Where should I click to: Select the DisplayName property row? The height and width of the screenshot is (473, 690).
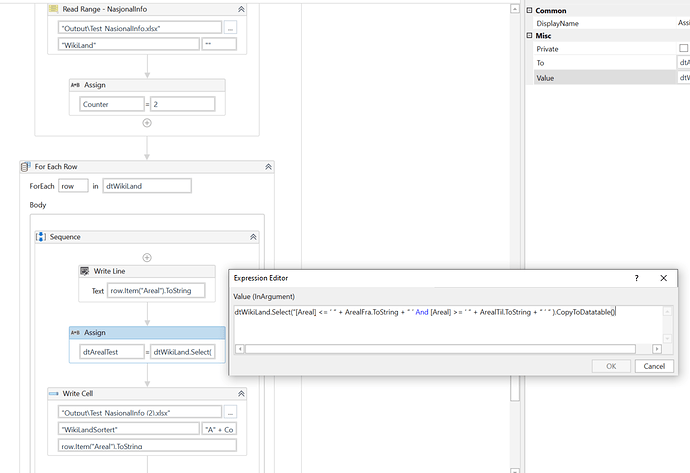click(611, 23)
